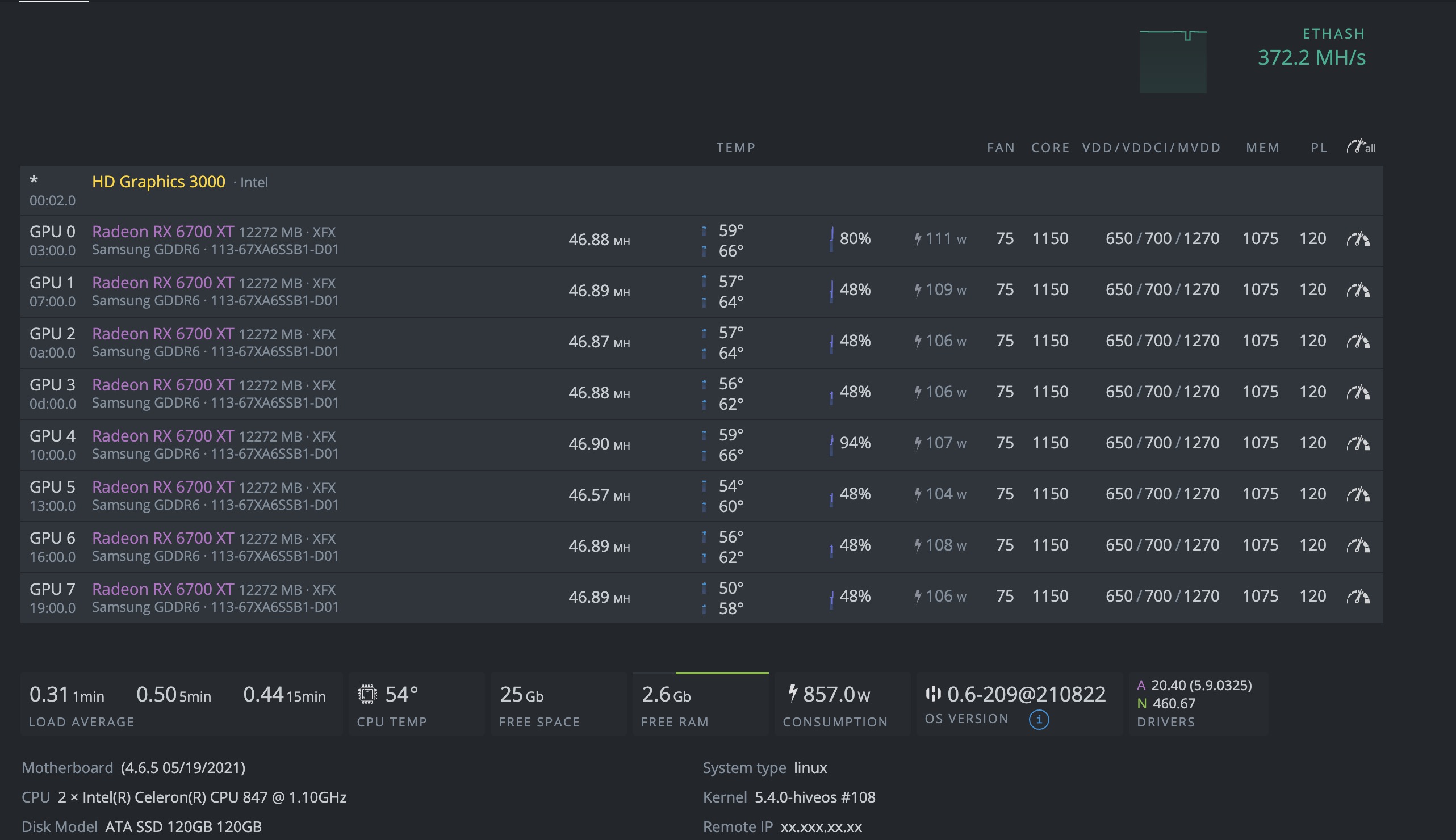Click the 372.2 MH/s hashrate value
Screen dimensions: 1456x840
pos(1311,58)
